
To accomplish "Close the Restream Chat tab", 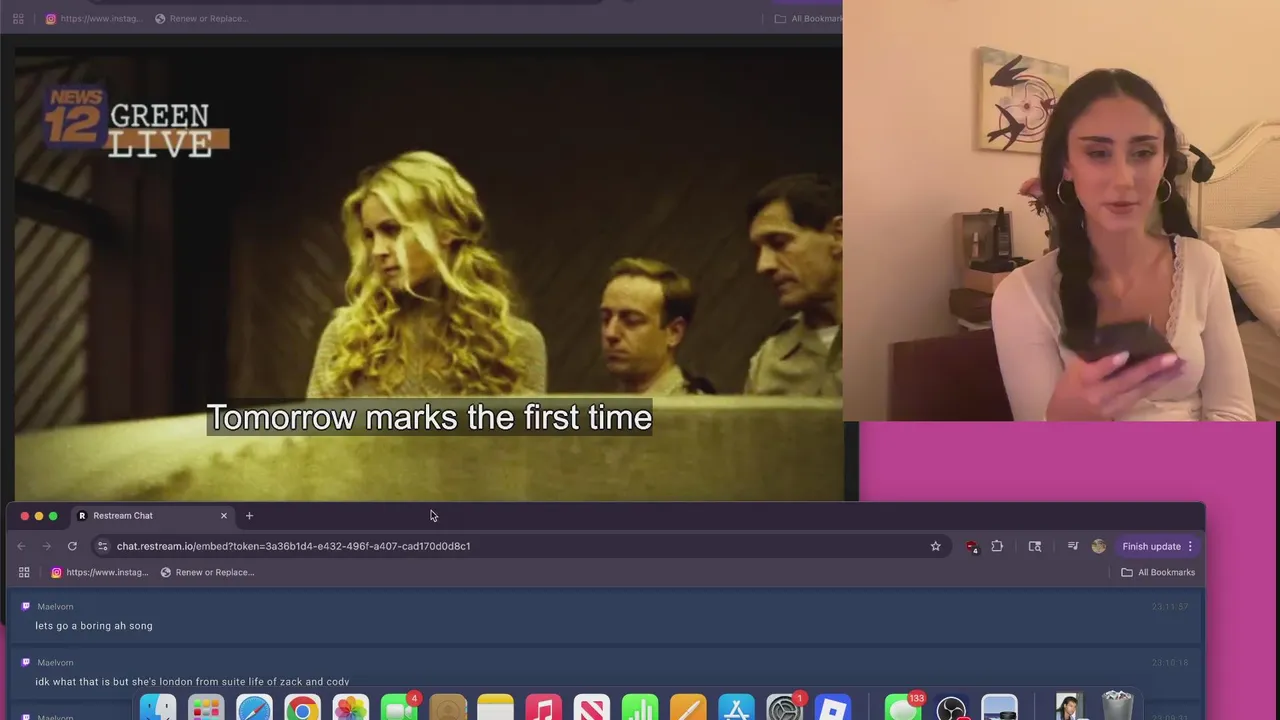I will pos(224,516).
